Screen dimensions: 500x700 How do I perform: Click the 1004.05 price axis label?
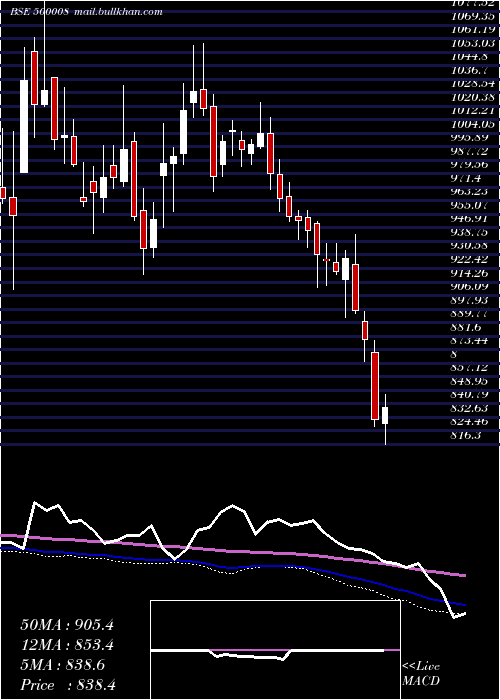[x=474, y=125]
